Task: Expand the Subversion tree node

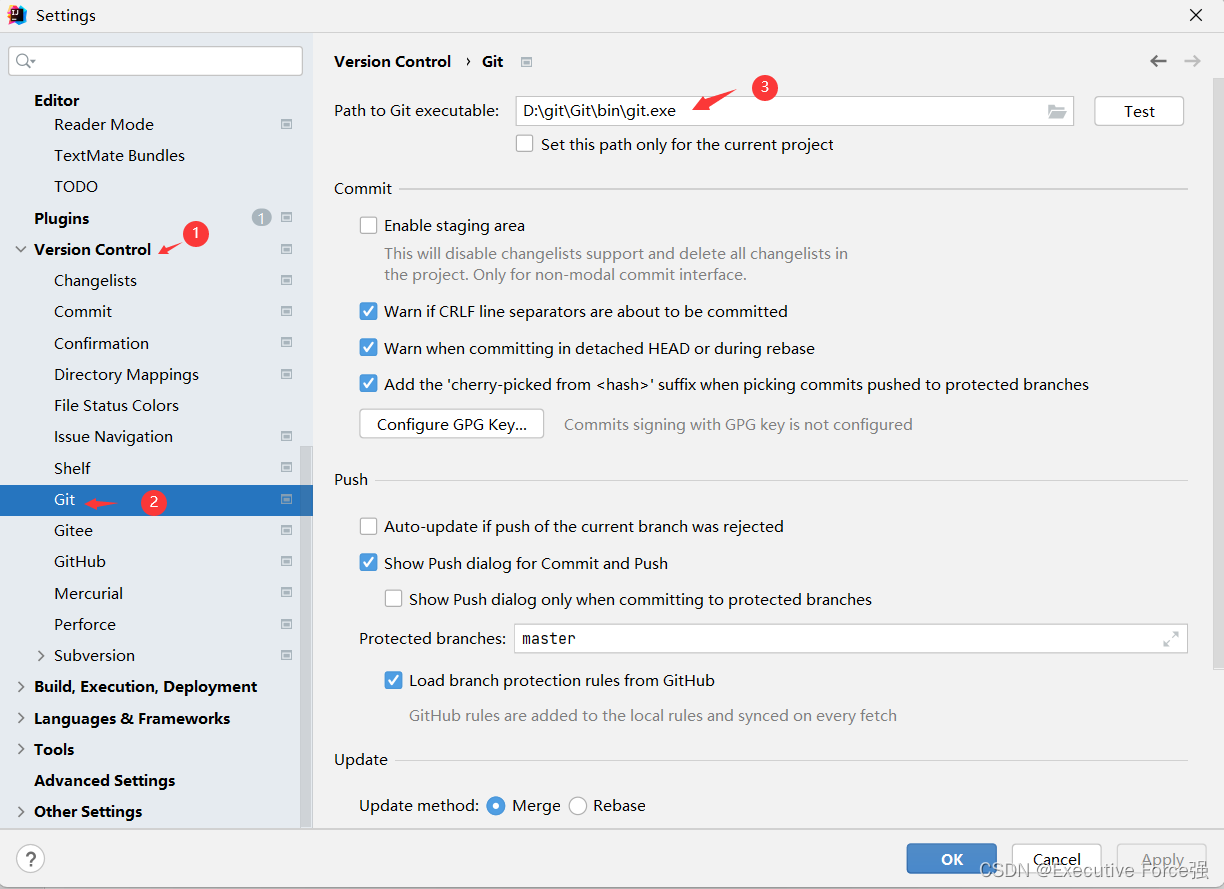Action: point(41,656)
